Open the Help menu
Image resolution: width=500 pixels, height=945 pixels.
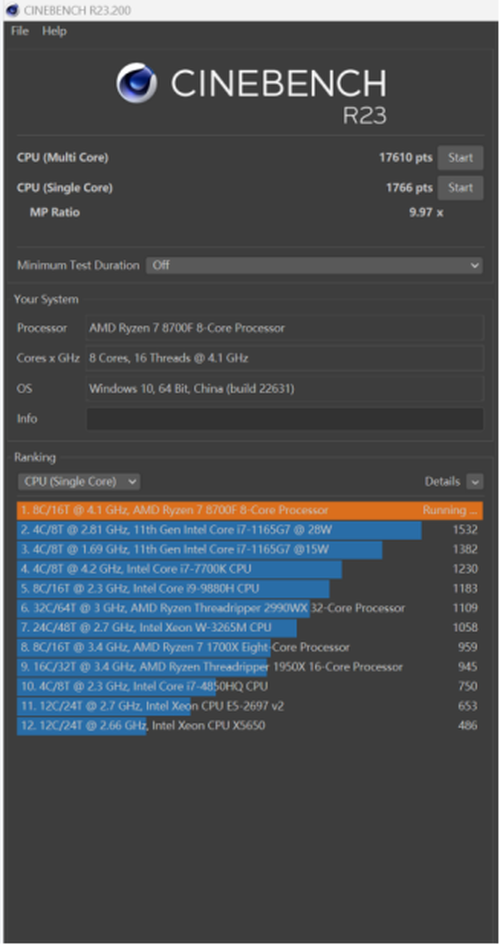click(54, 31)
